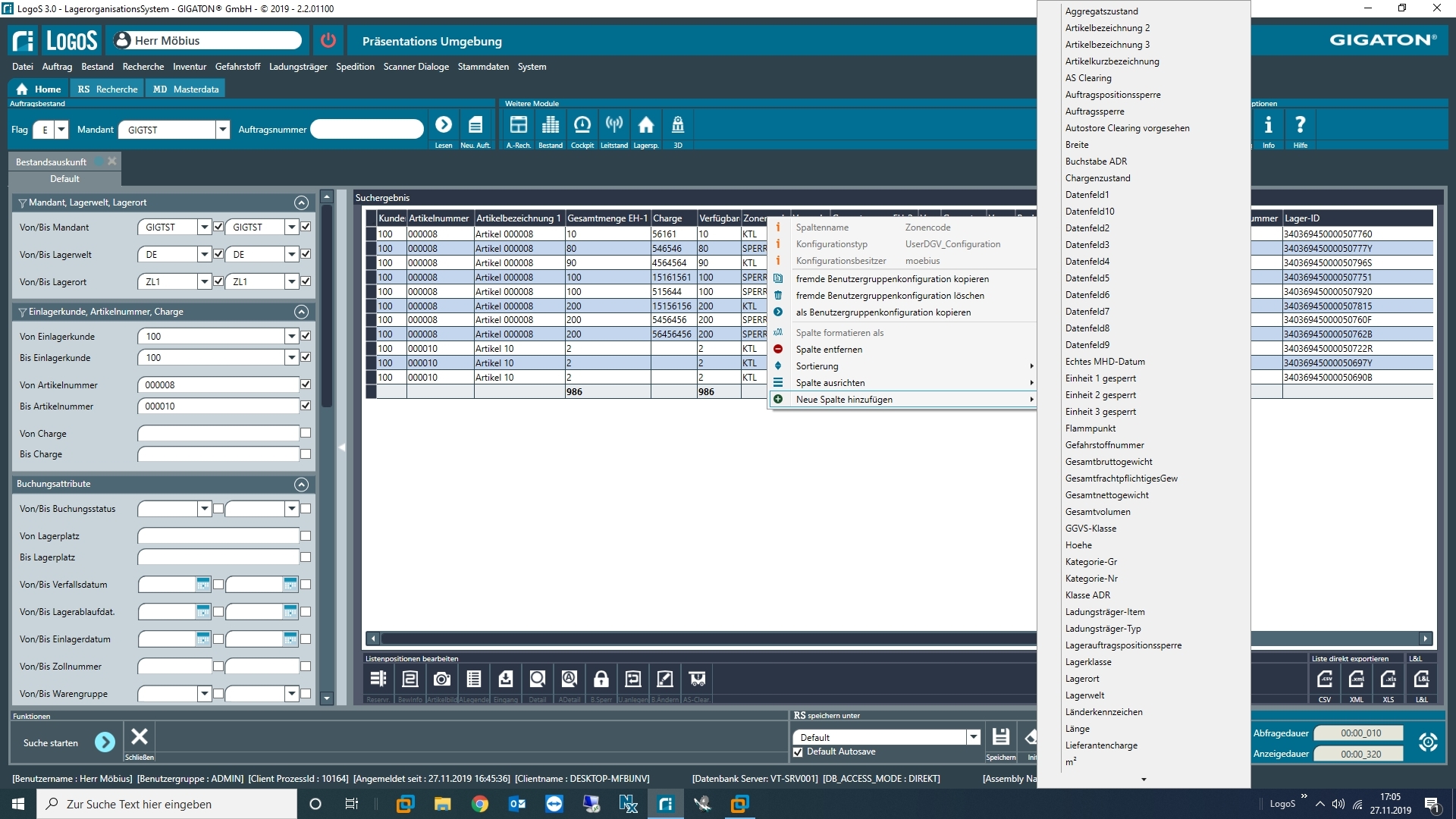The image size is (1456, 819).
Task: Click the Cockpit module icon
Action: pos(582,126)
